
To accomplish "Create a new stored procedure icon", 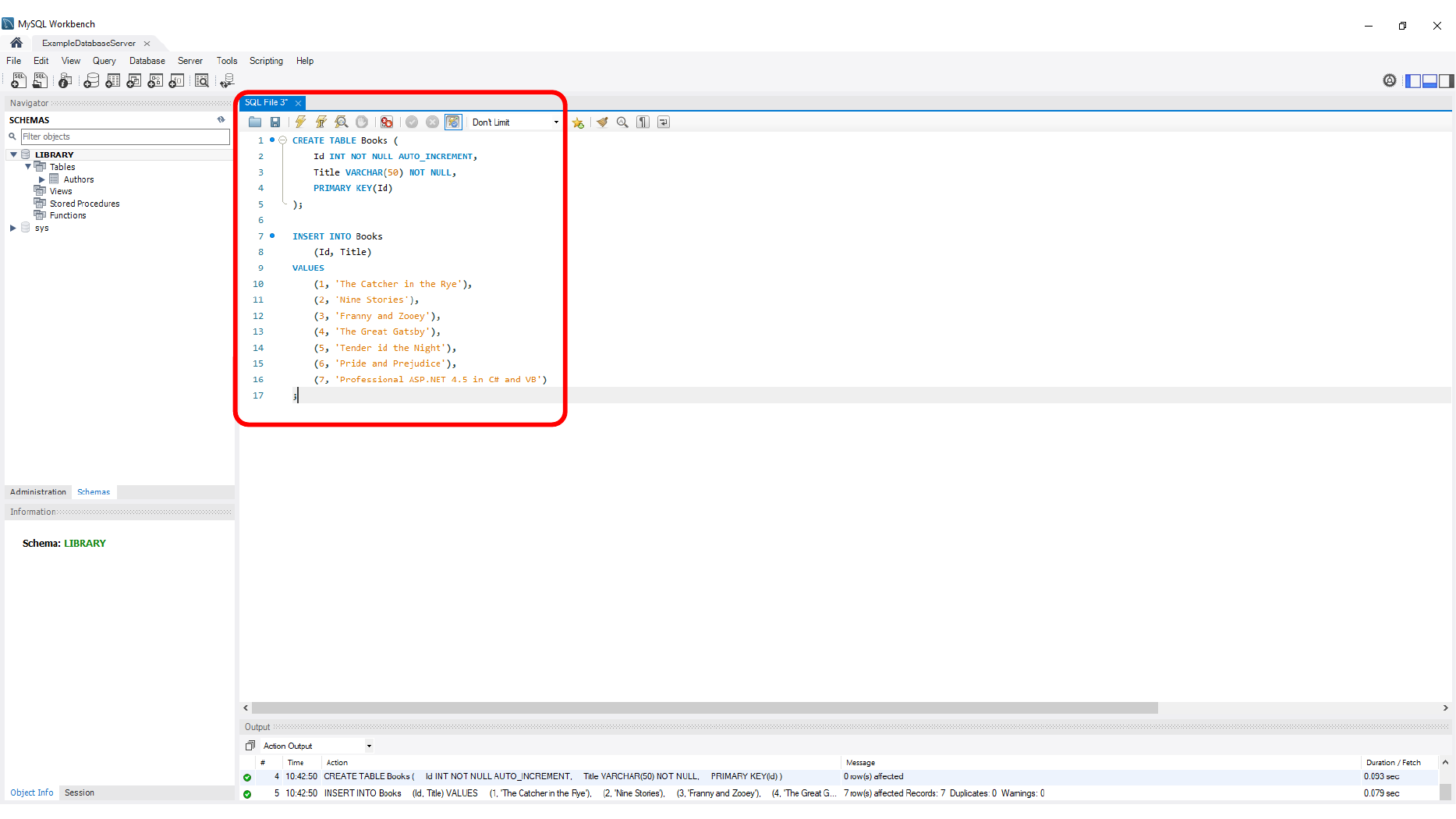I will click(x=155, y=80).
